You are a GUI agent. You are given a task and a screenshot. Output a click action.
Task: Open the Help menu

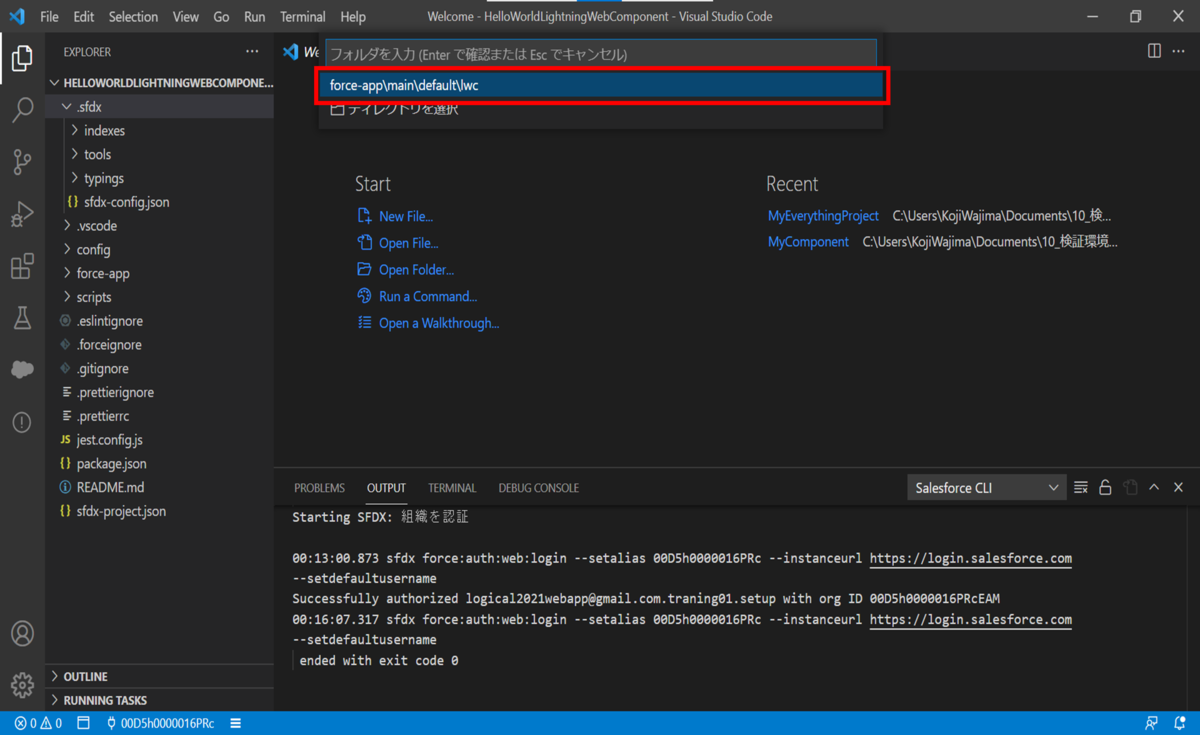[x=353, y=17]
